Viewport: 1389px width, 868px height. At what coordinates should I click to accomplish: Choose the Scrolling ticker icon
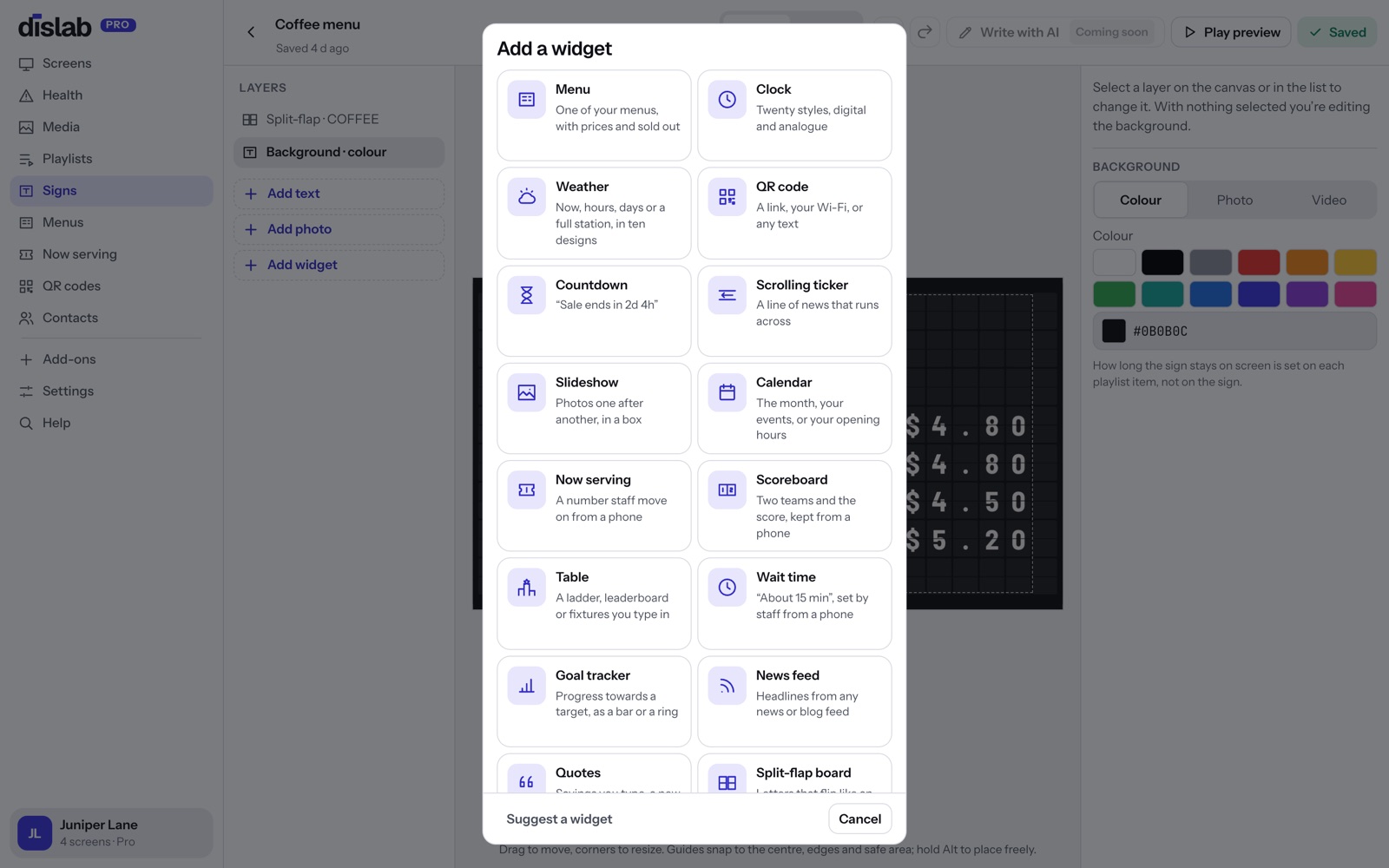727,295
